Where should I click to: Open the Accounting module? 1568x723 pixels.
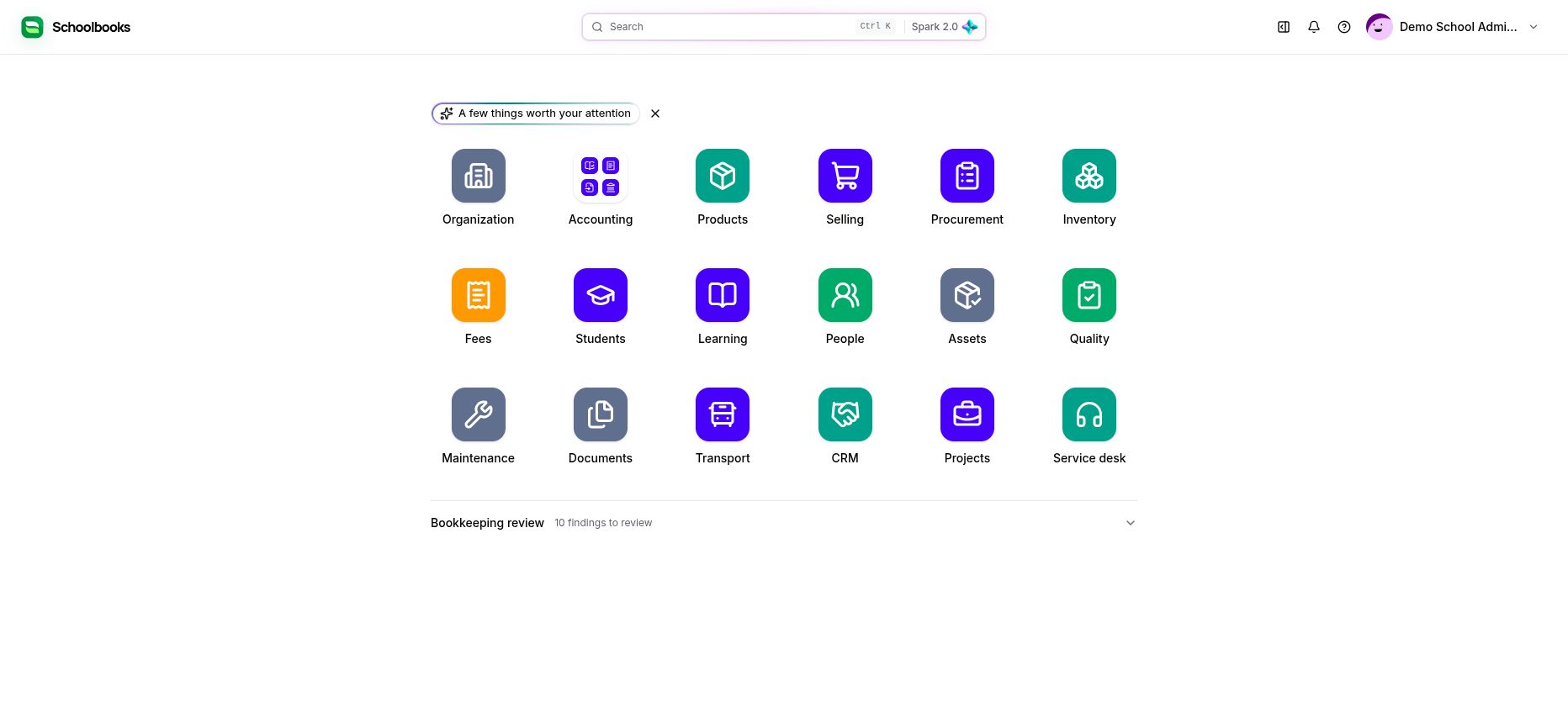click(601, 176)
